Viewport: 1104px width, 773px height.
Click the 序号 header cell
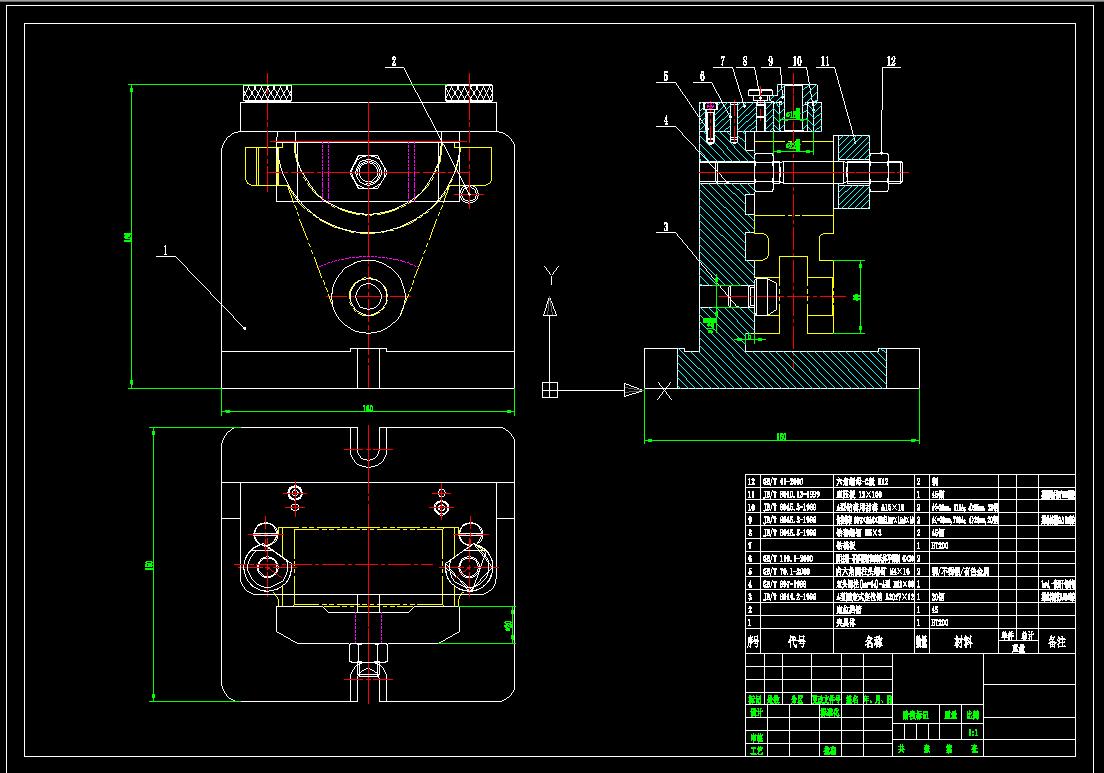tap(753, 642)
